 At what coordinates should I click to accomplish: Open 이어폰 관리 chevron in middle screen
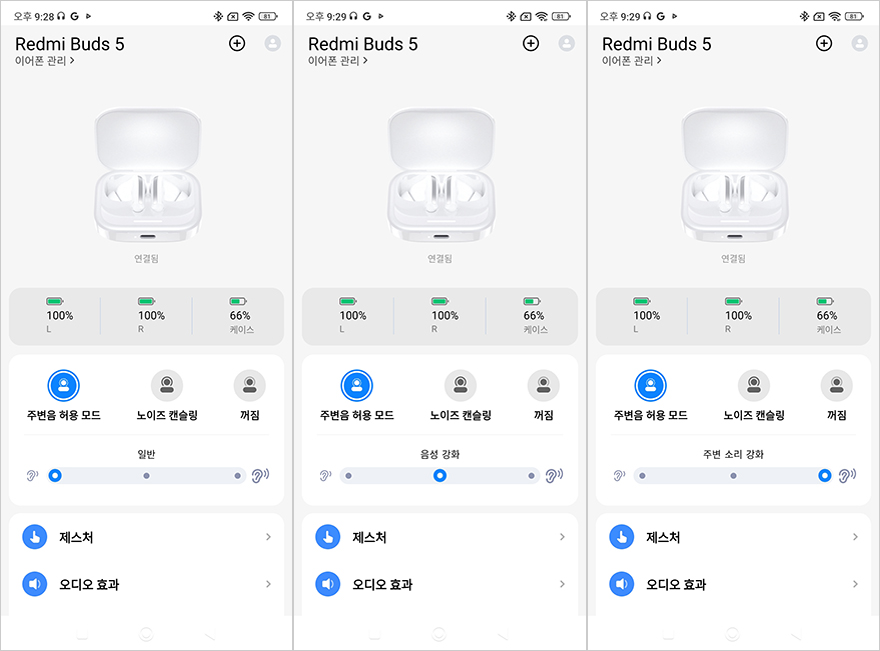point(365,61)
